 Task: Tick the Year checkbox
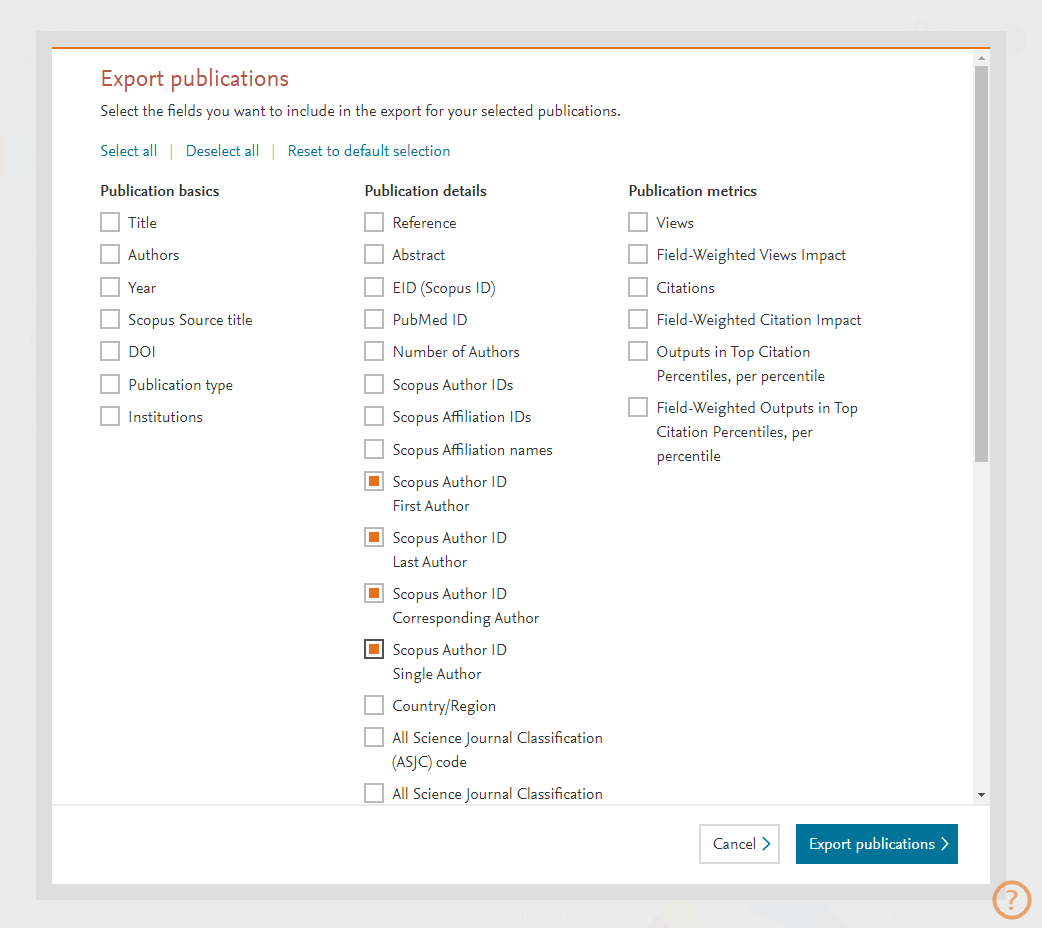[110, 287]
